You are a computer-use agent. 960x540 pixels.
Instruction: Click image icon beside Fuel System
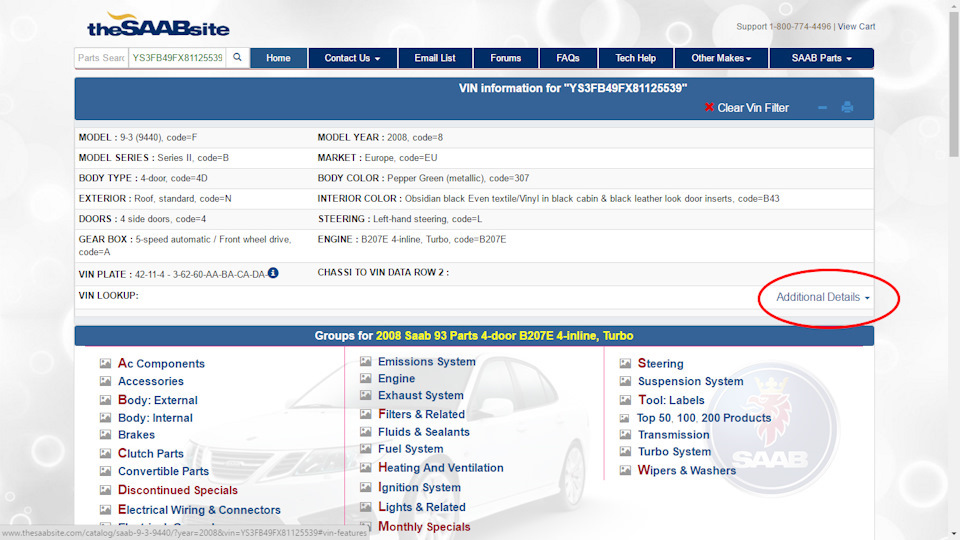click(x=366, y=449)
